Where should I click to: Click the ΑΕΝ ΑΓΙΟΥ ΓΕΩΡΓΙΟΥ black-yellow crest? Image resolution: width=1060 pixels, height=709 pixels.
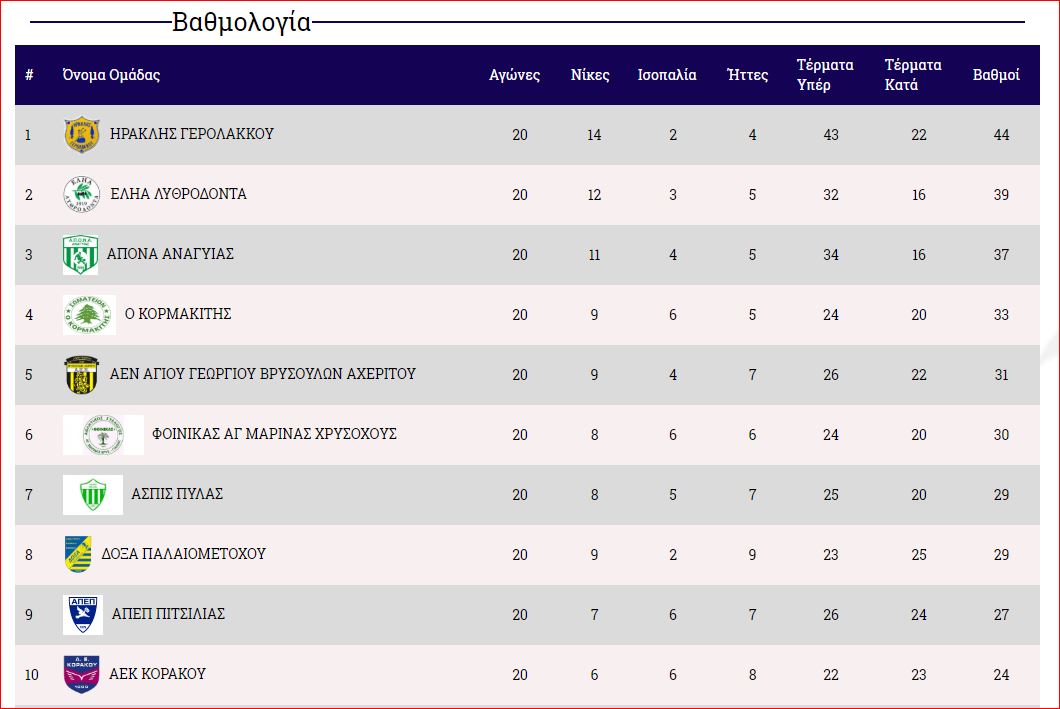coord(79,375)
